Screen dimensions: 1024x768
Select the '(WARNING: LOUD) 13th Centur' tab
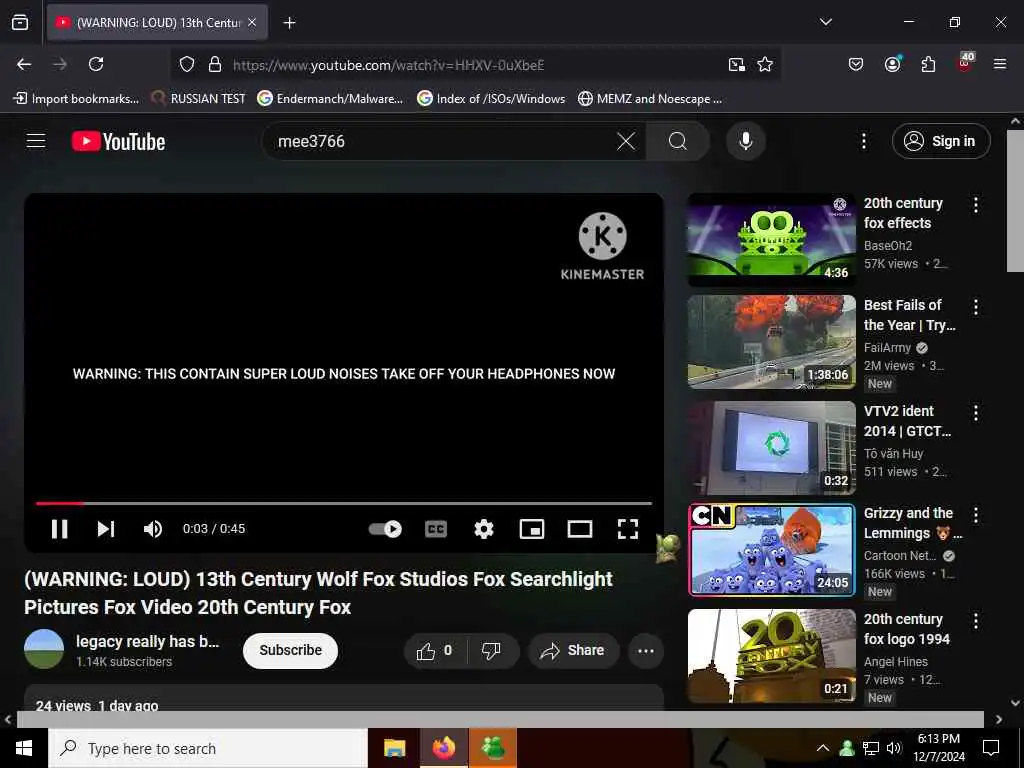[157, 22]
